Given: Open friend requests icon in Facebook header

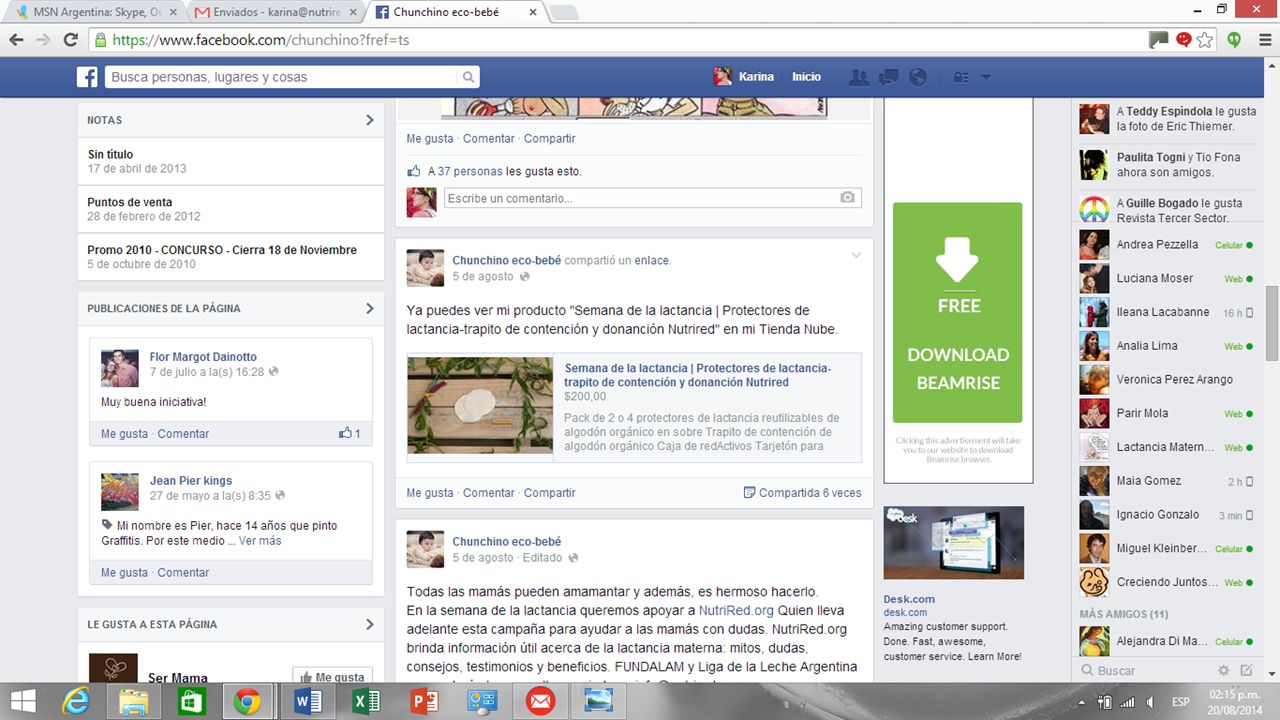Looking at the screenshot, I should [x=858, y=77].
